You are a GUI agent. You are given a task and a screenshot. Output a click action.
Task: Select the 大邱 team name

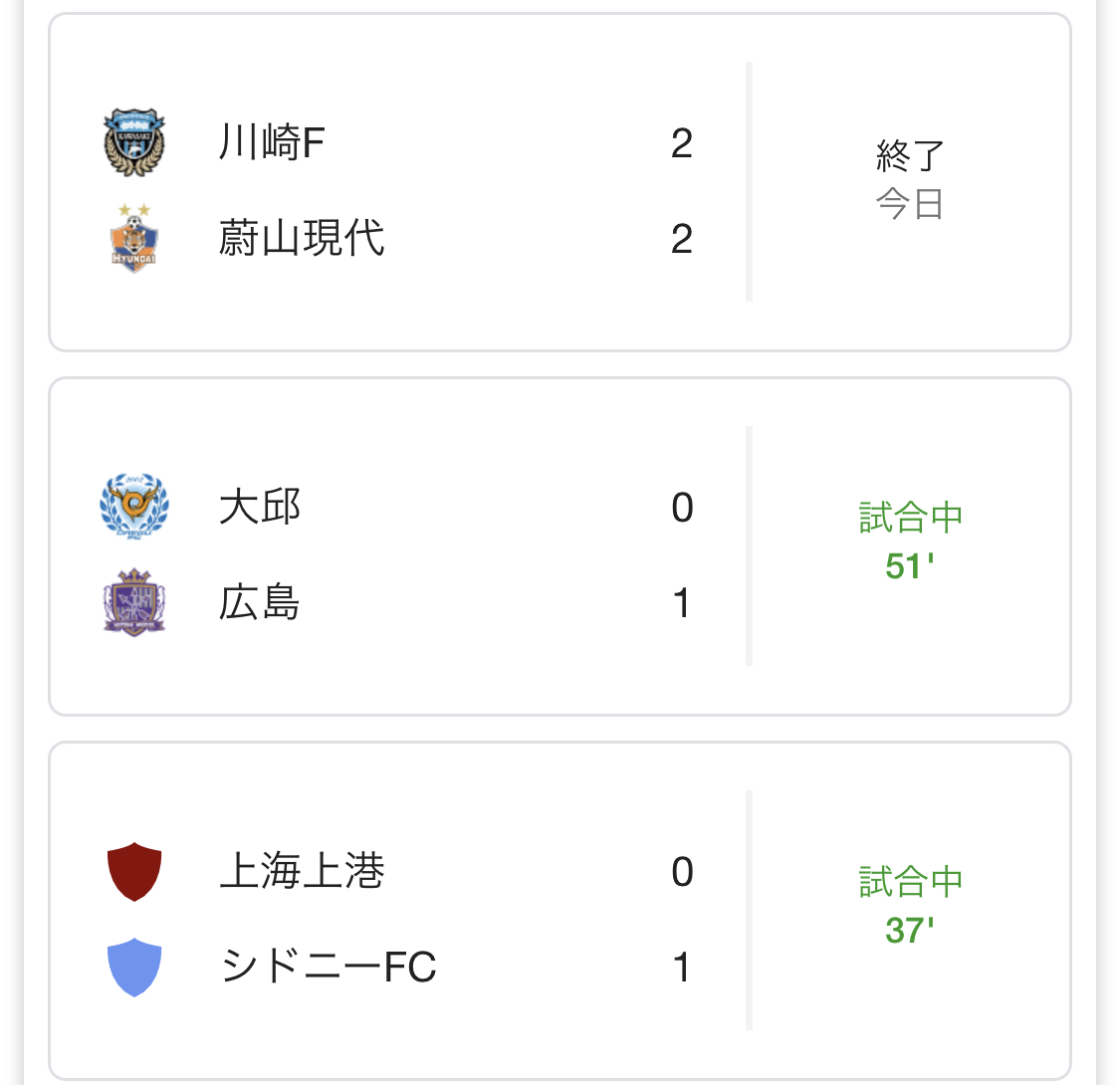click(x=259, y=507)
